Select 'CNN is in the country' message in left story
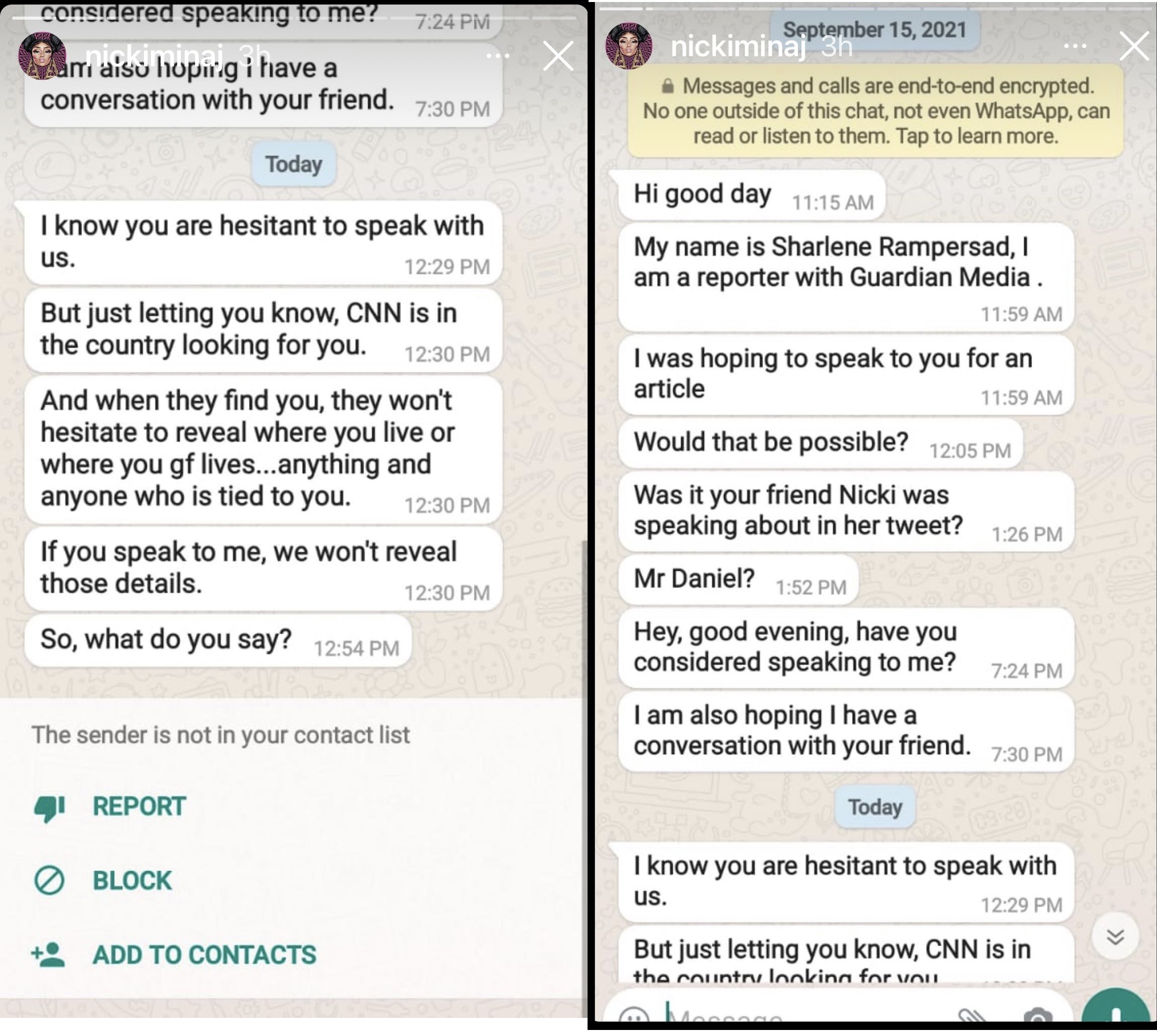The image size is (1157, 1036). pos(263,330)
